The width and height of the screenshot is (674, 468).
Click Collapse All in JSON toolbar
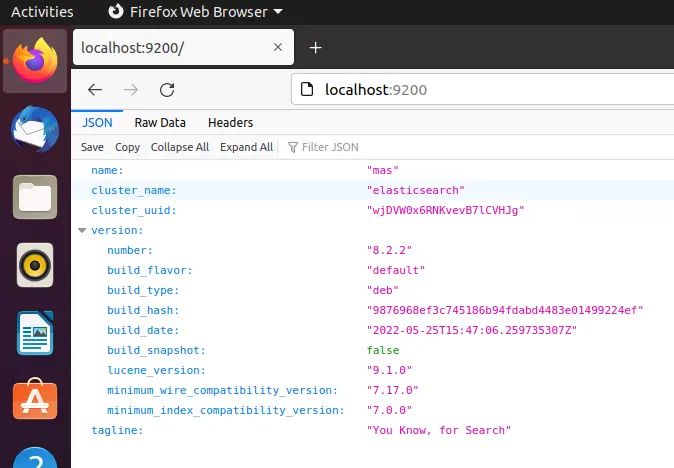(x=180, y=147)
